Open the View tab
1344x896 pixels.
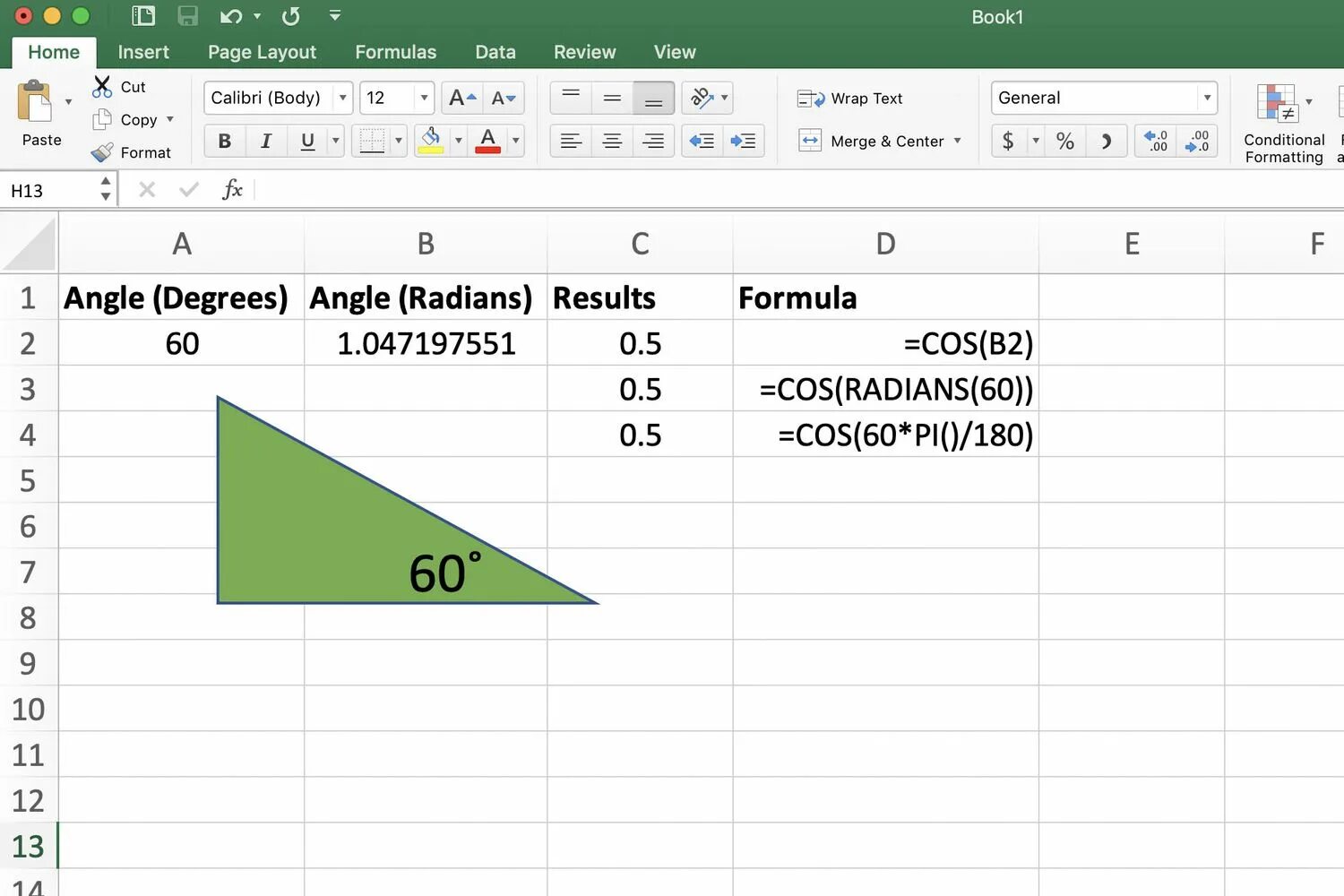(675, 52)
